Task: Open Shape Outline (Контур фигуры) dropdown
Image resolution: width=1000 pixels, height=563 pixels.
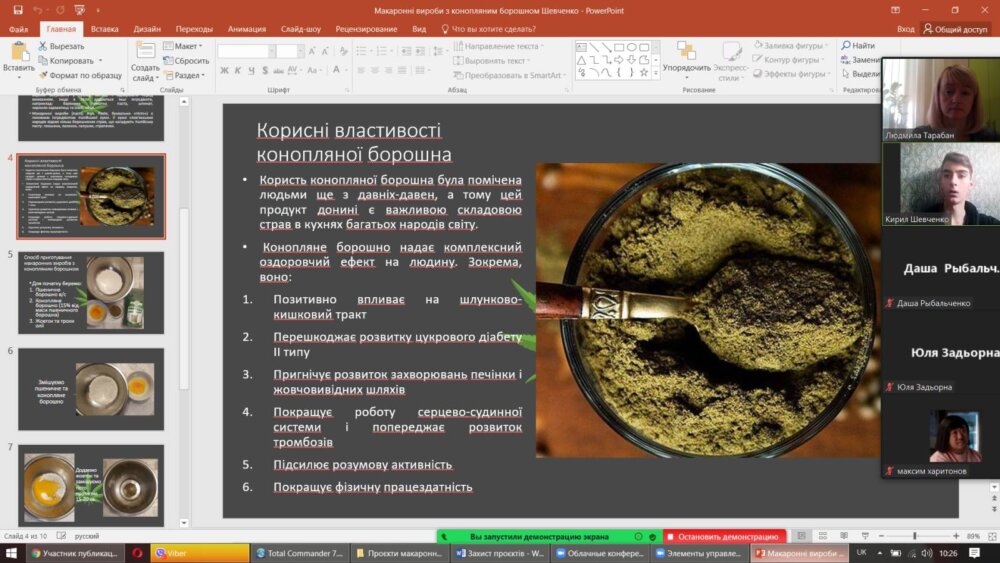Action: click(x=788, y=59)
